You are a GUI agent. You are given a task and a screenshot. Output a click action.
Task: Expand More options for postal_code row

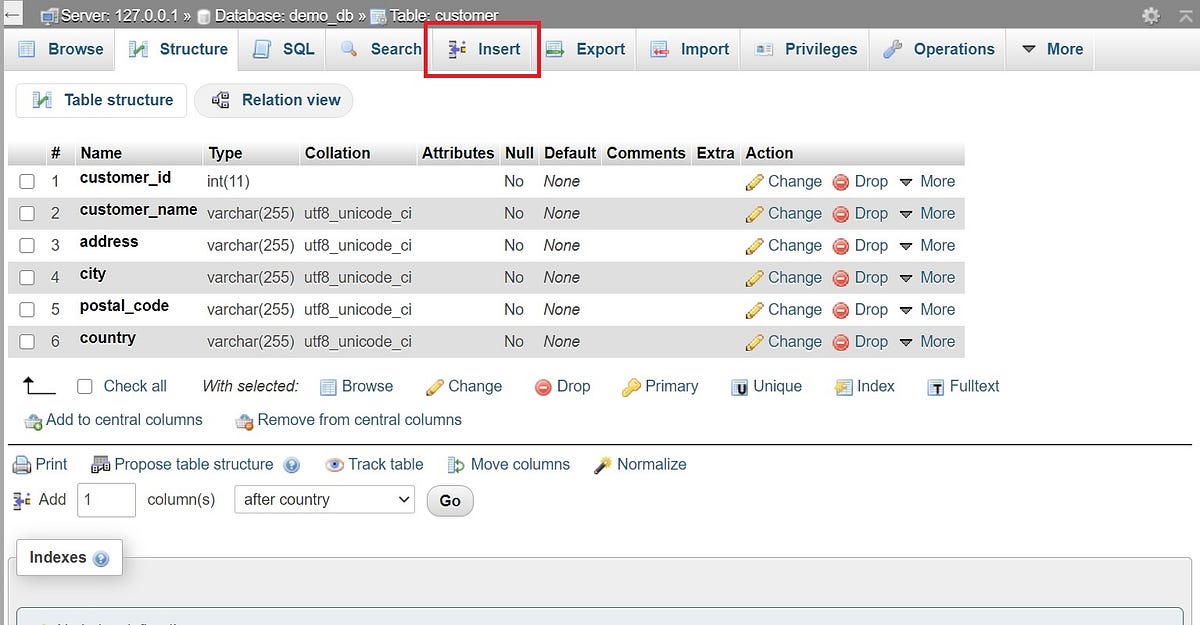930,309
